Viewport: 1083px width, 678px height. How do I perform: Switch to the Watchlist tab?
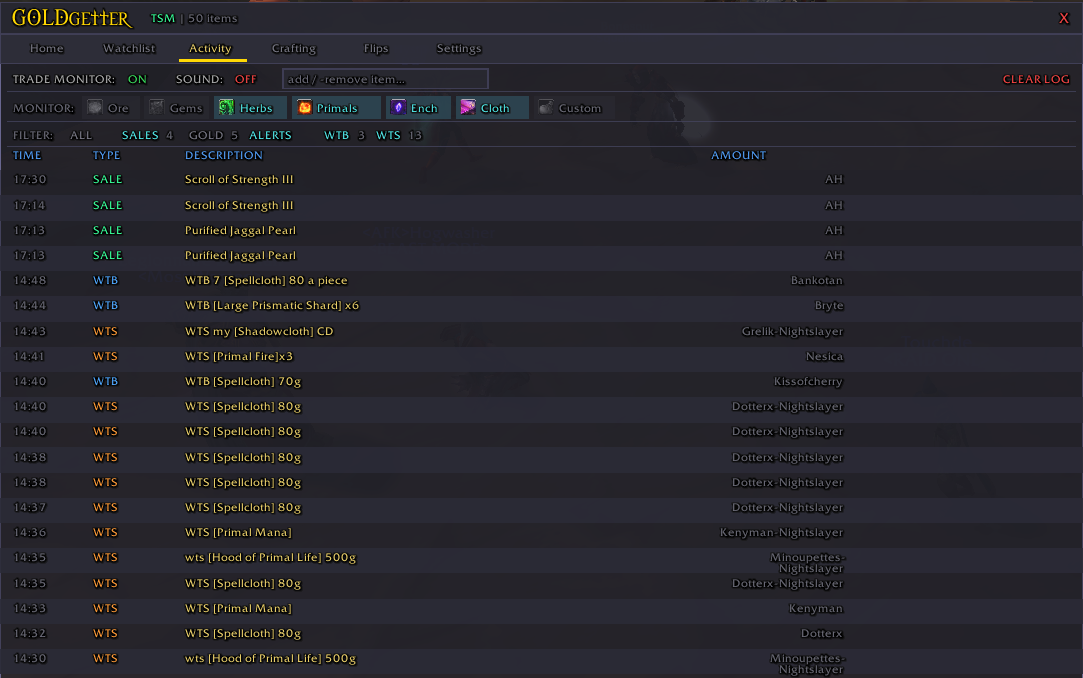click(129, 48)
